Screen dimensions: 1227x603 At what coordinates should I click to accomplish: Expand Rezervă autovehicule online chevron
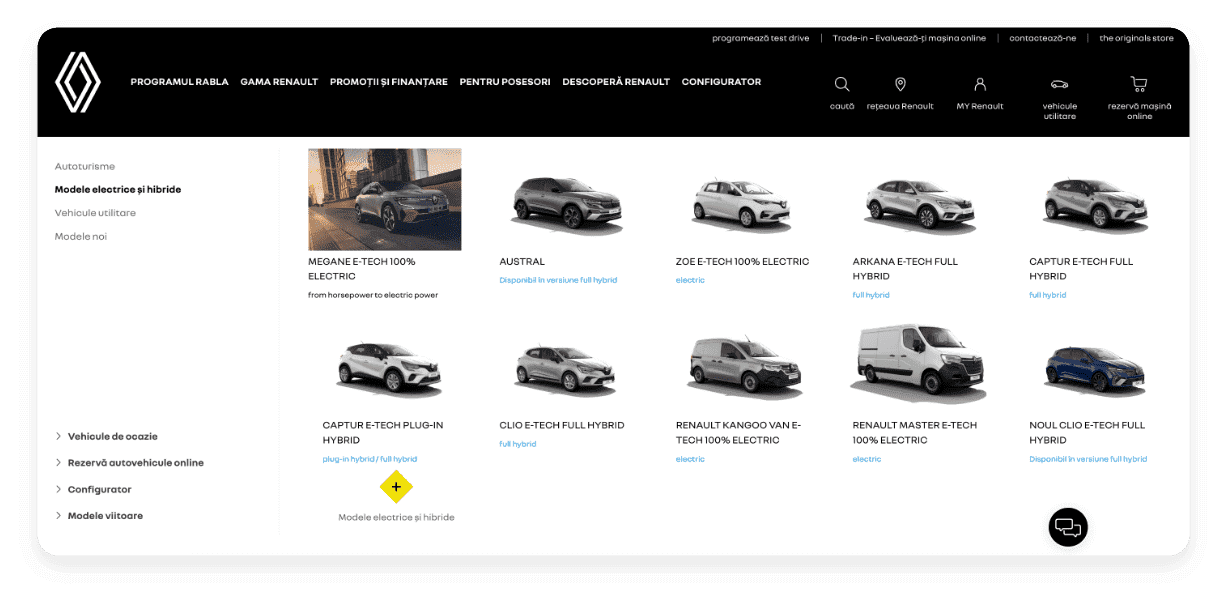click(59, 463)
